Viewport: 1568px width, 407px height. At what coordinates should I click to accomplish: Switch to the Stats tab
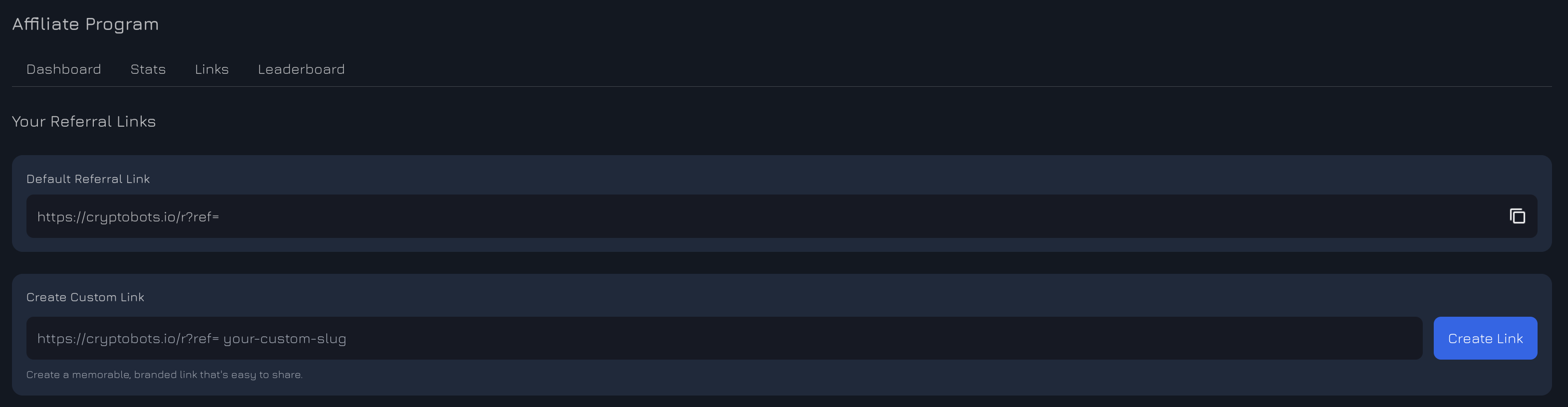pos(148,69)
